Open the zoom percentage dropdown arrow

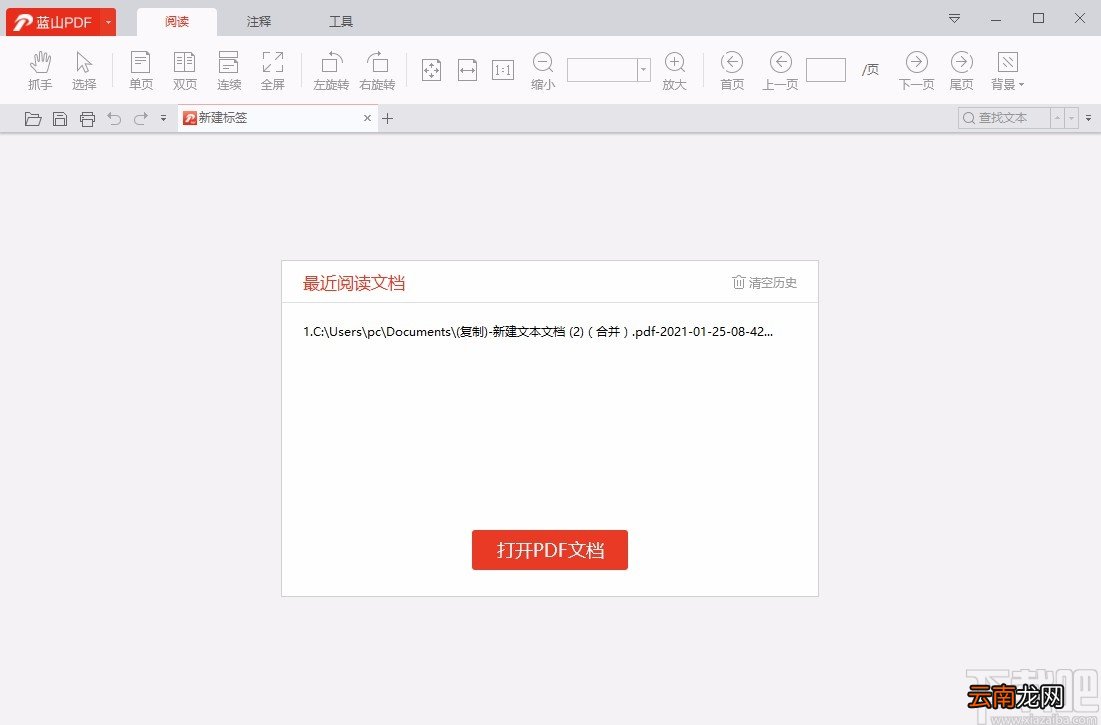tap(643, 69)
